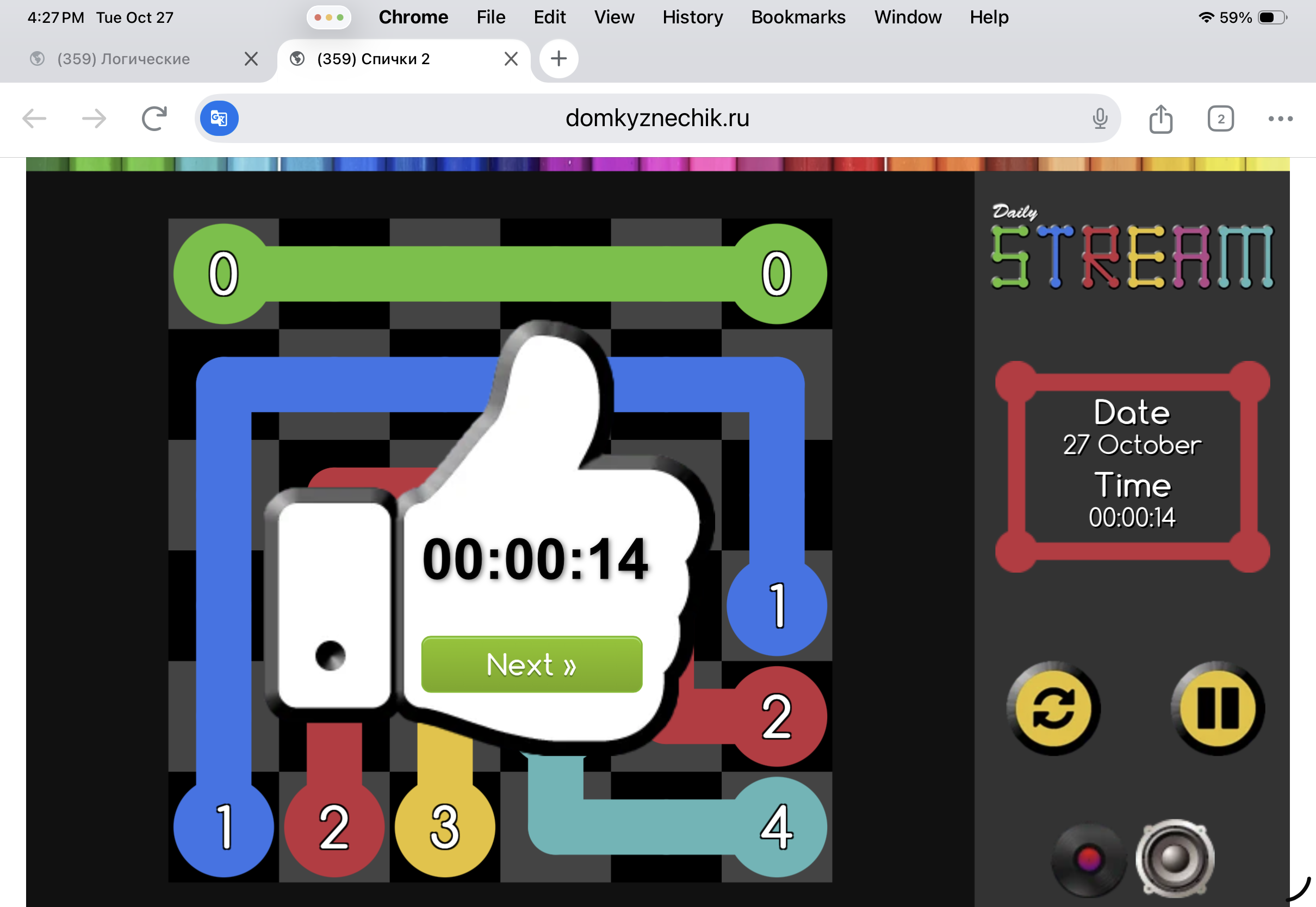Go forward with the right arrow
The height and width of the screenshot is (907, 1316).
94,118
